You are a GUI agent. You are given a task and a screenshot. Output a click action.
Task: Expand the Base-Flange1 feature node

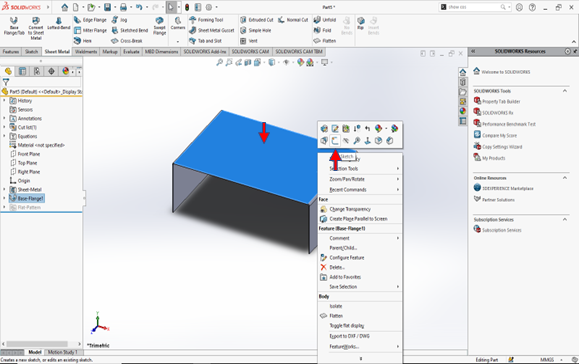pos(4,198)
